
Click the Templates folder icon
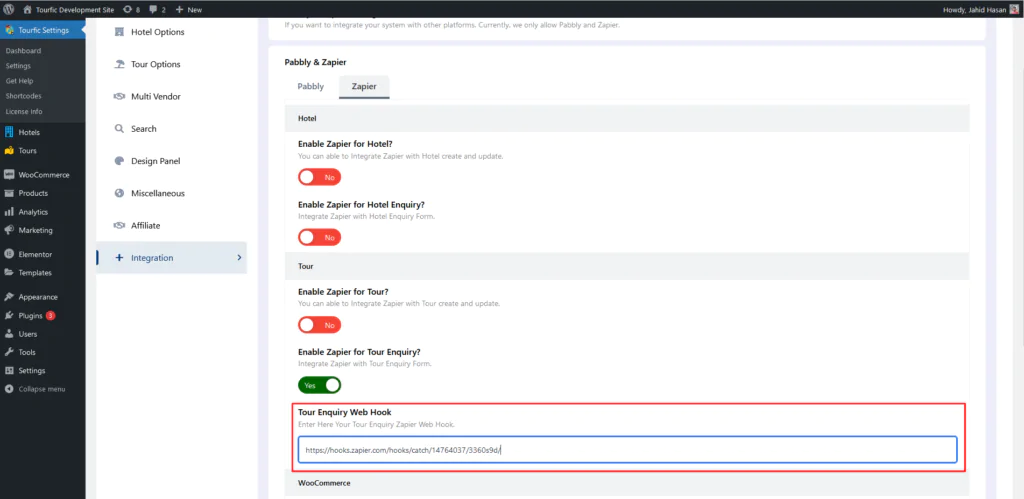coord(8,272)
